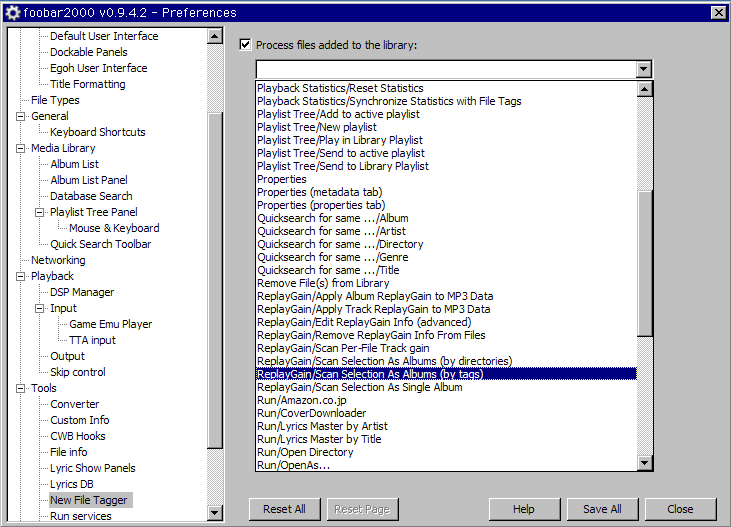The width and height of the screenshot is (731, 527).
Task: Click the foobar2000 gear icon in title bar
Action: coord(13,13)
